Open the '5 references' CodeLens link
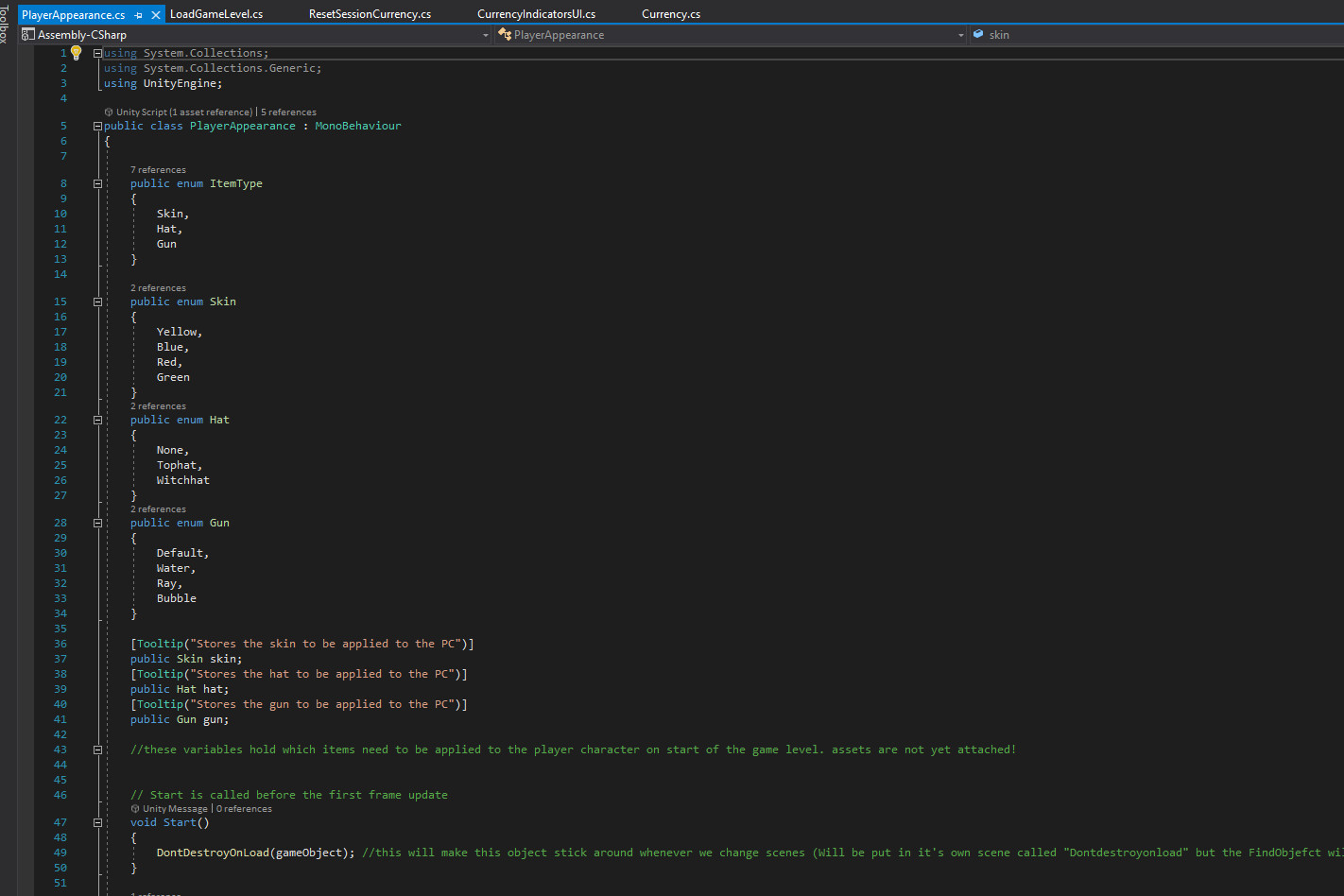Image resolution: width=1344 pixels, height=896 pixels. click(288, 112)
